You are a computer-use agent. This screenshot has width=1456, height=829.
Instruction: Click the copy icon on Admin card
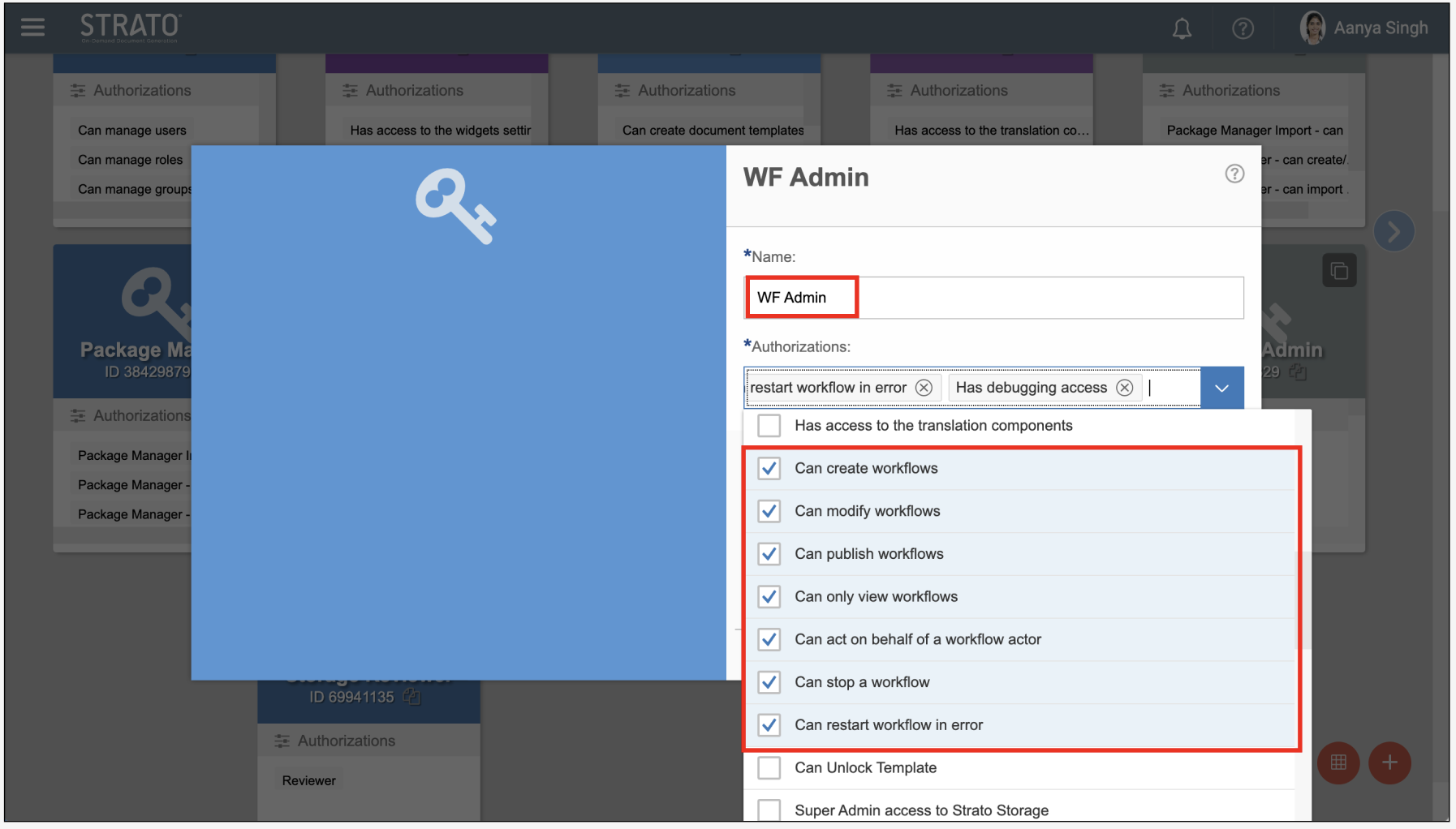click(x=1339, y=271)
